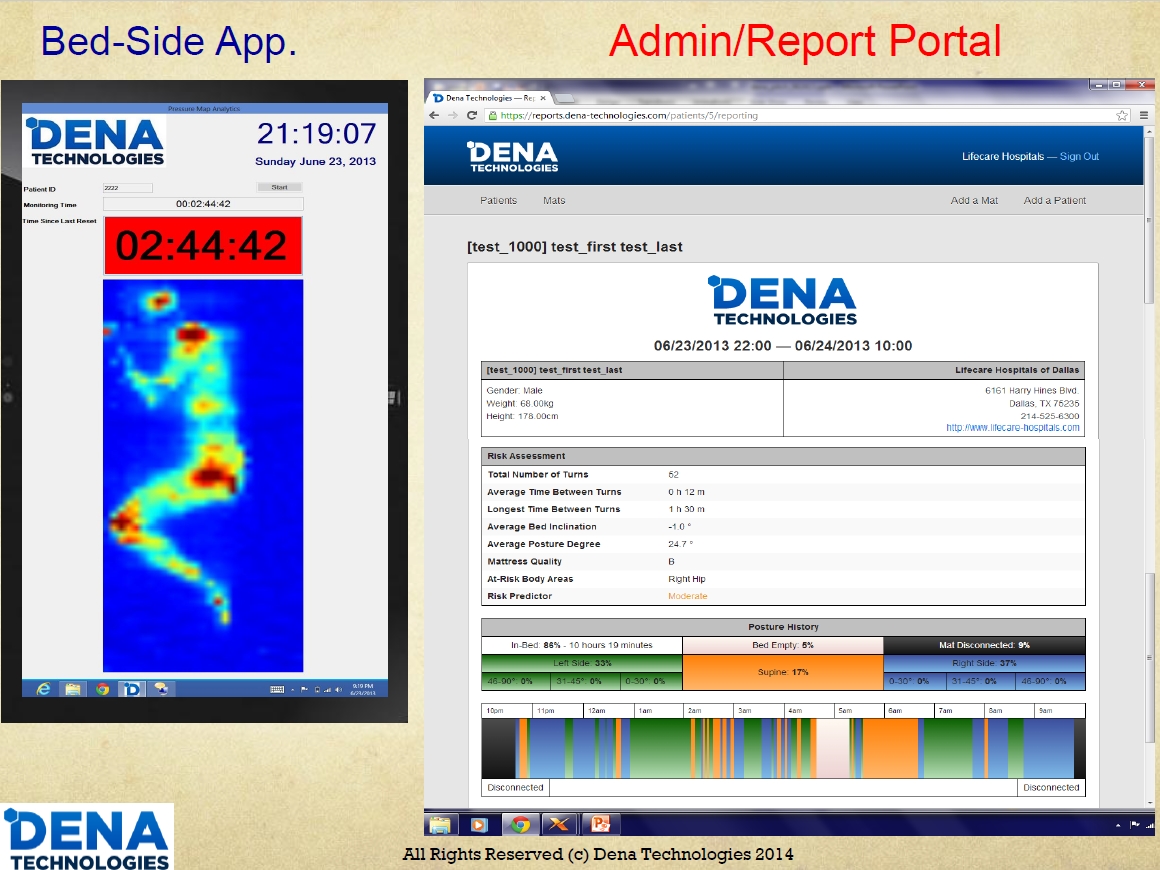1160x870 pixels.
Task: Click the Posture History section header
Action: tap(783, 627)
